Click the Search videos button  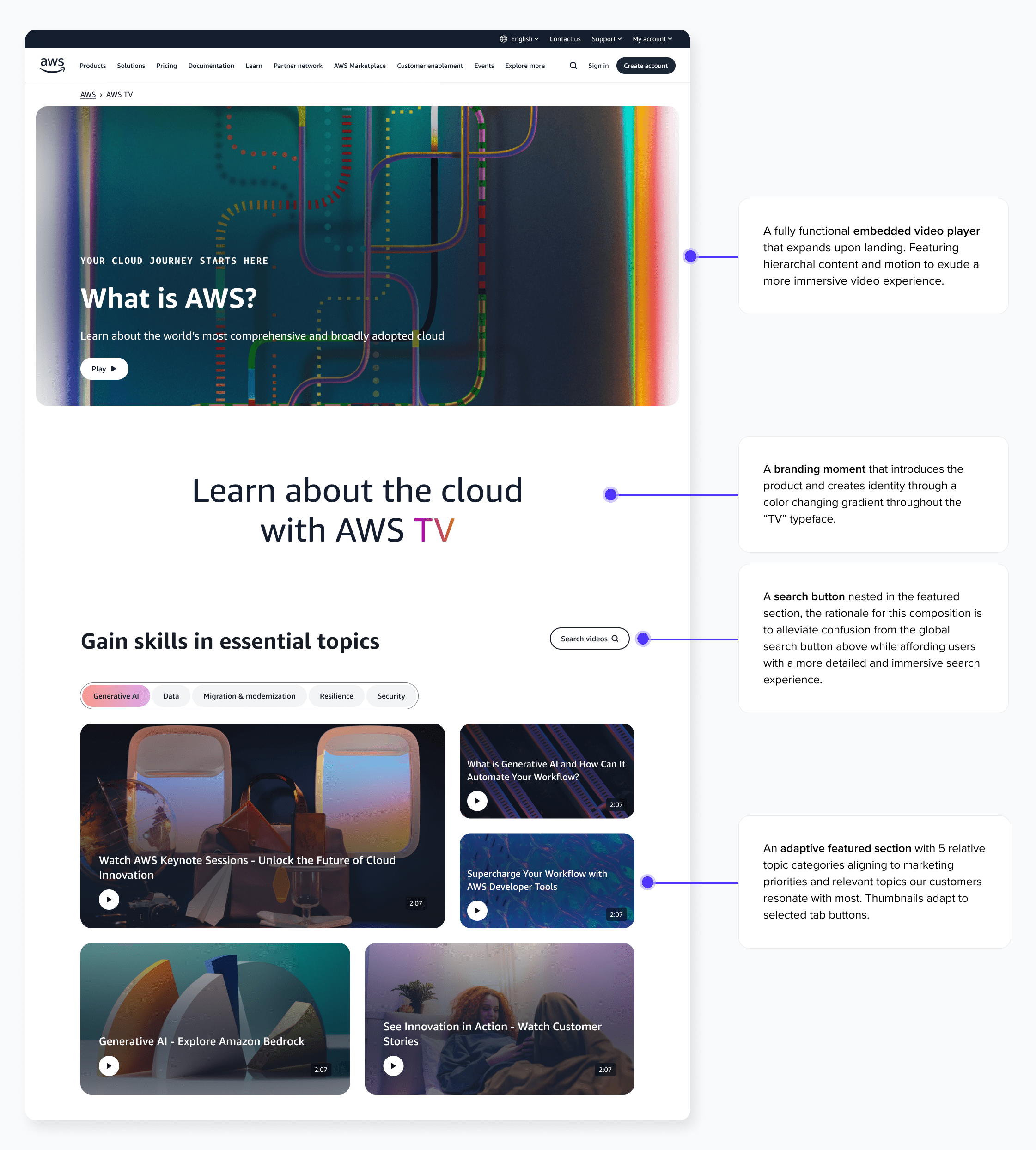pos(589,639)
